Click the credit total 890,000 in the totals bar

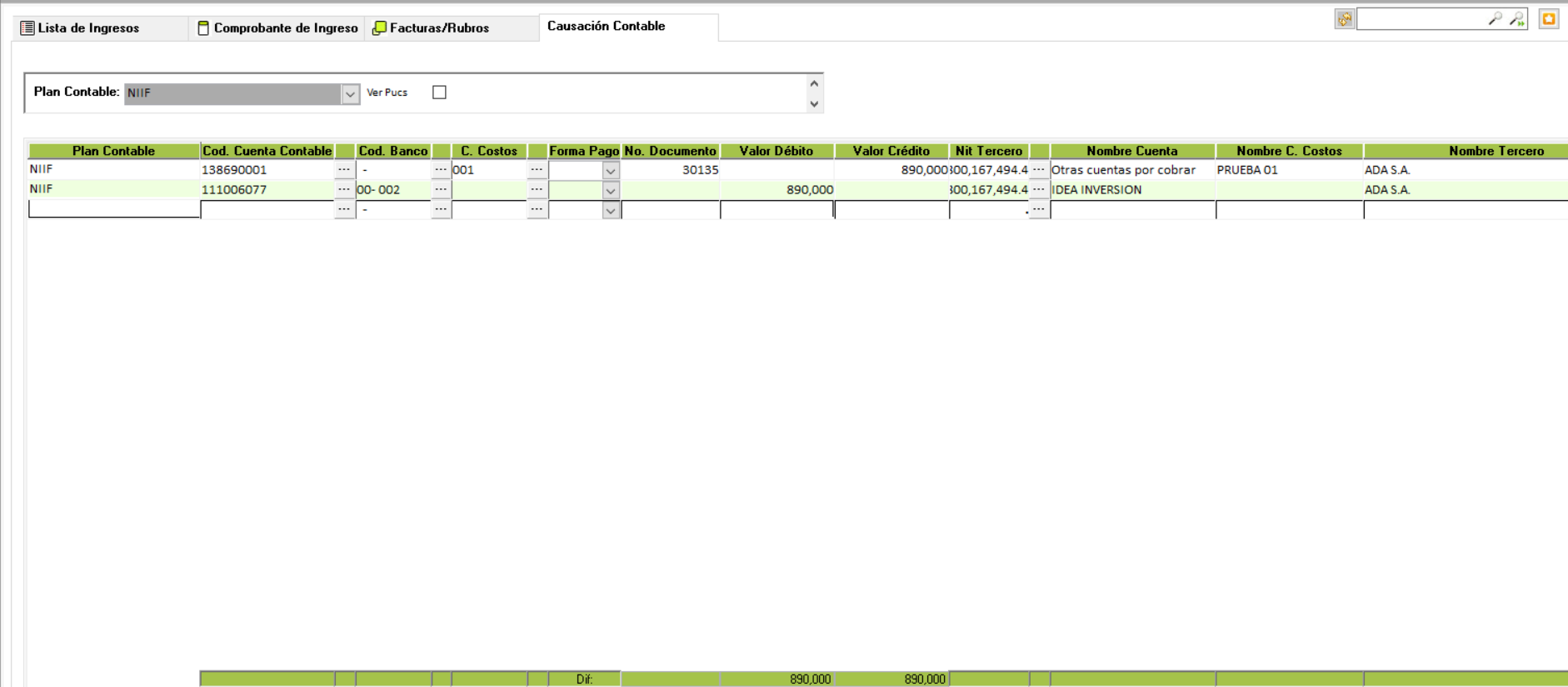[x=925, y=679]
